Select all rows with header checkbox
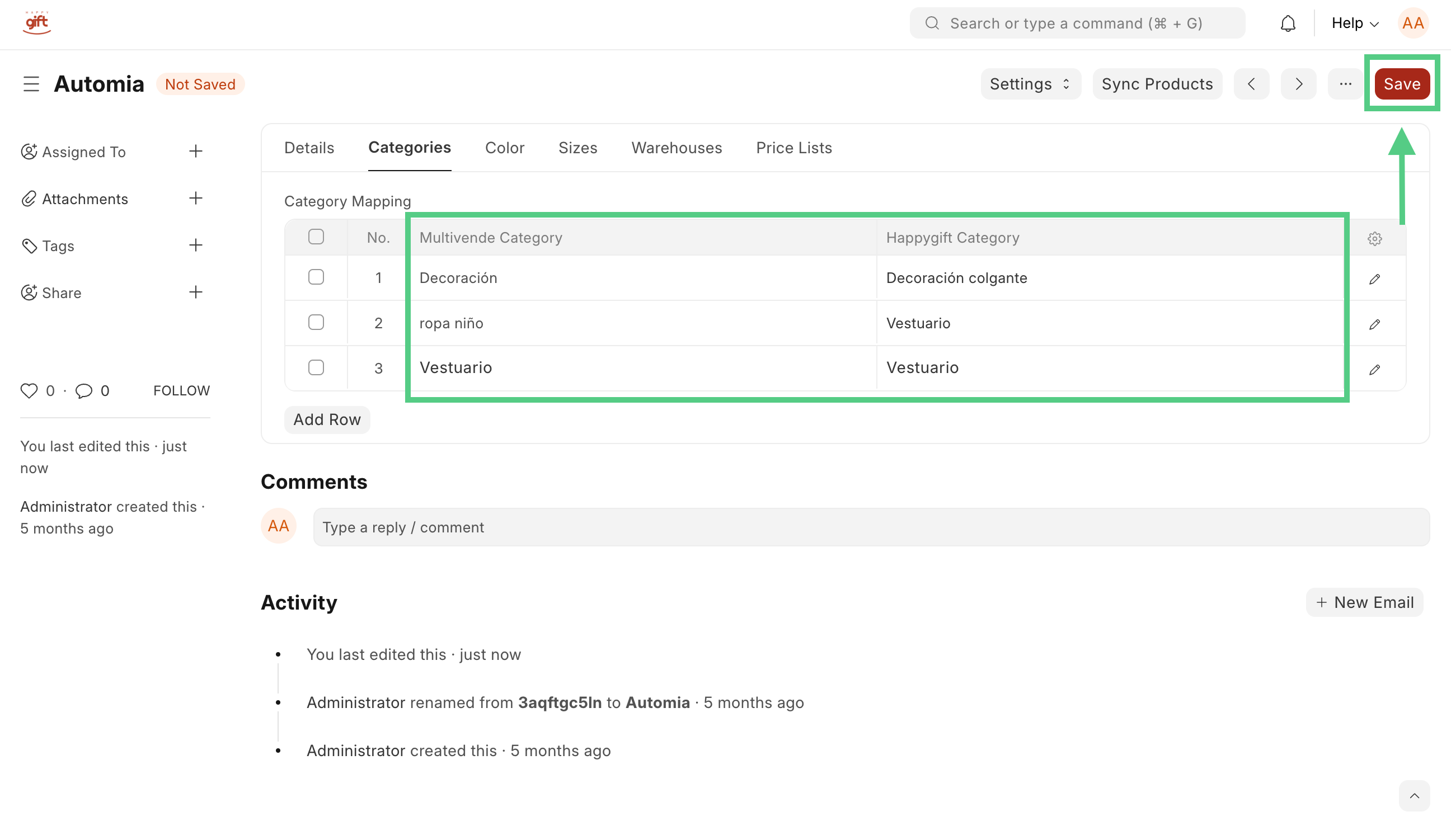This screenshot has width=1451, height=840. coord(316,237)
